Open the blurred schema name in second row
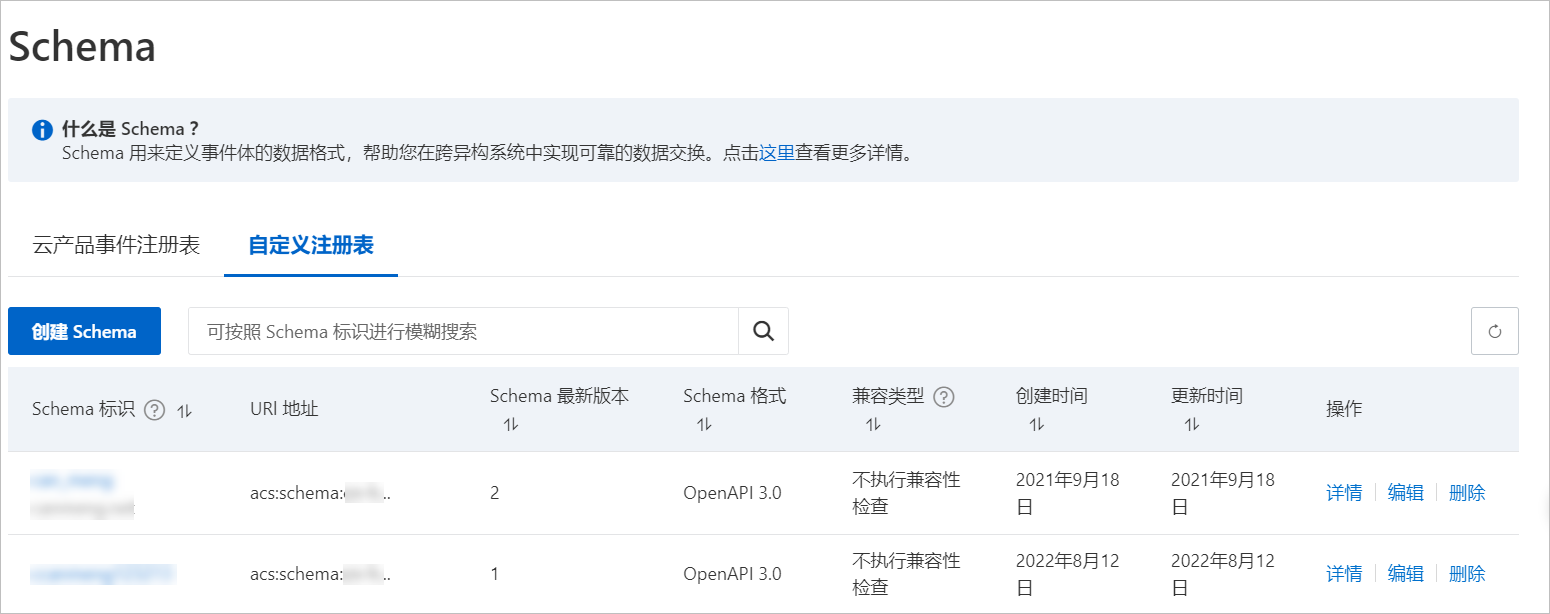 (103, 574)
